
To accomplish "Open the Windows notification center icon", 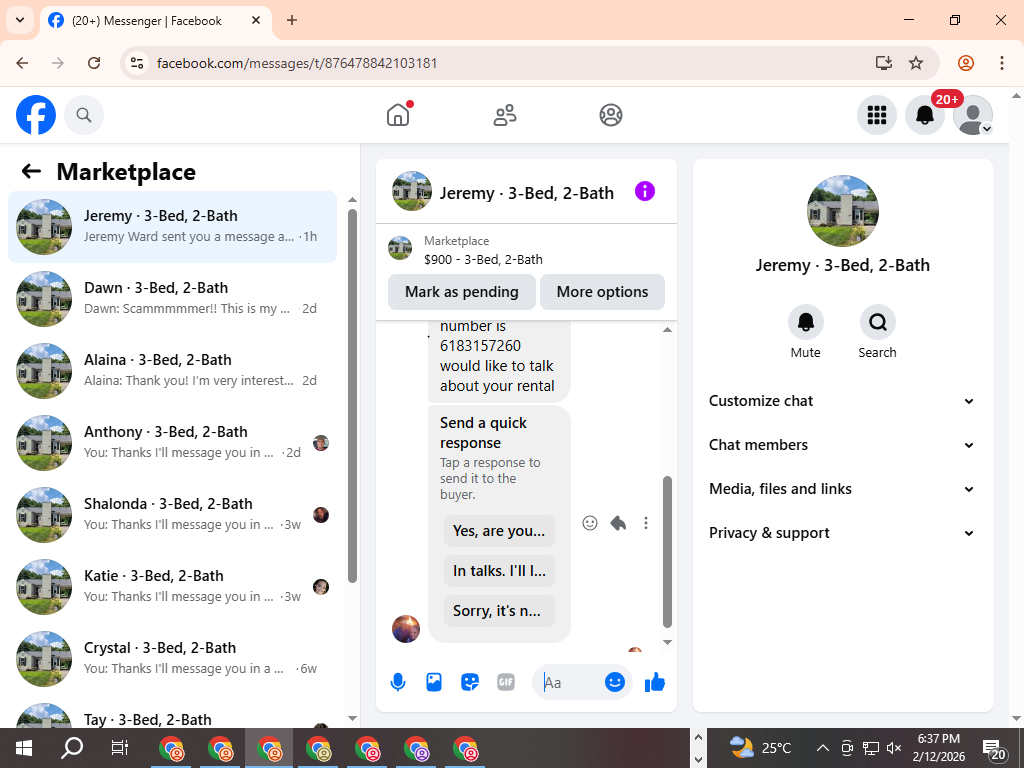I will pos(994,750).
